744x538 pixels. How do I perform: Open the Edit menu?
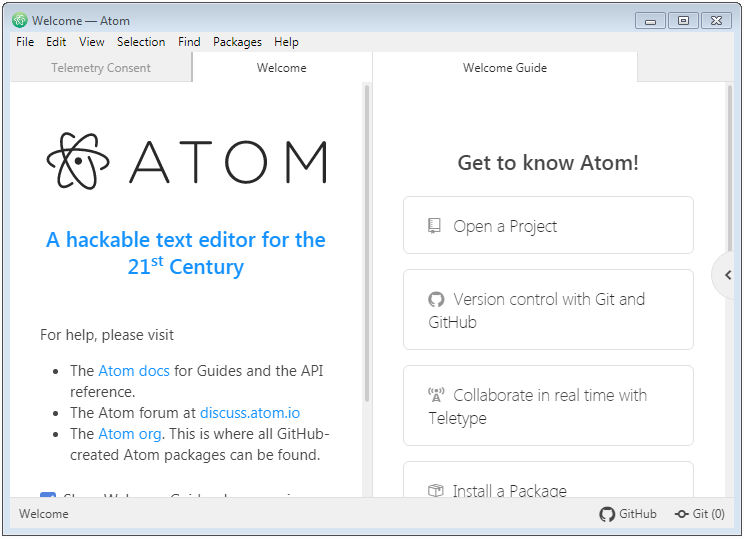(56, 42)
